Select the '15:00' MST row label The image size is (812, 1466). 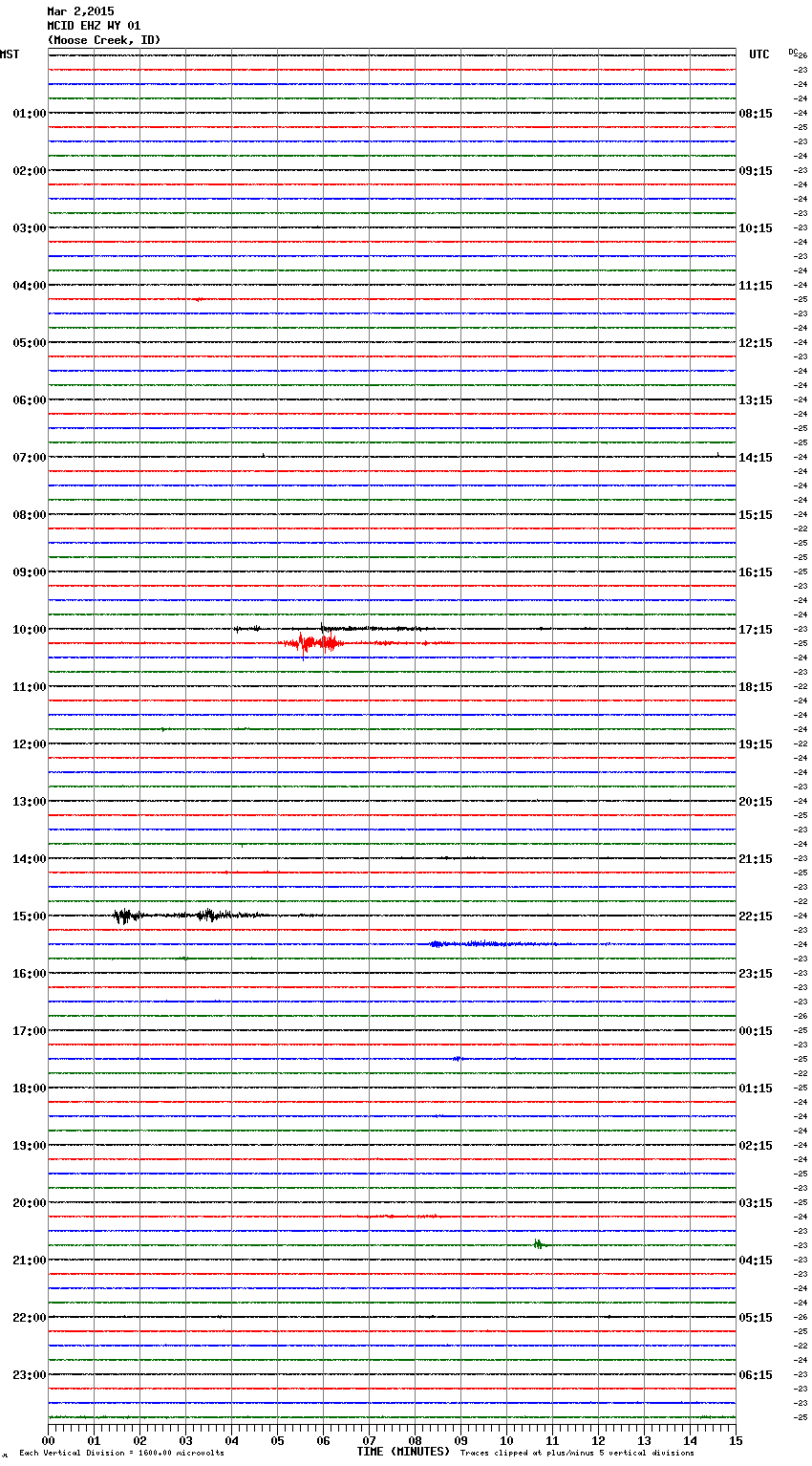tap(30, 916)
